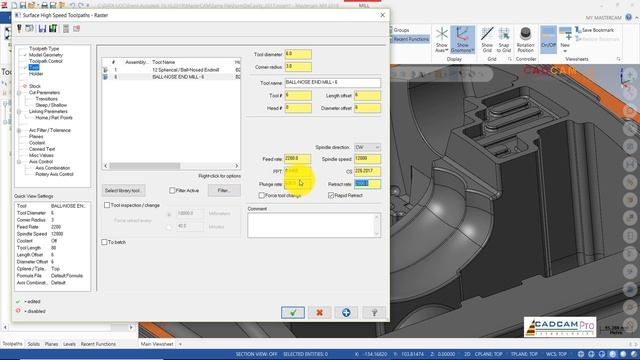The height and width of the screenshot is (360, 640).
Task: Enable the Filter Active checkbox
Action: [172, 191]
